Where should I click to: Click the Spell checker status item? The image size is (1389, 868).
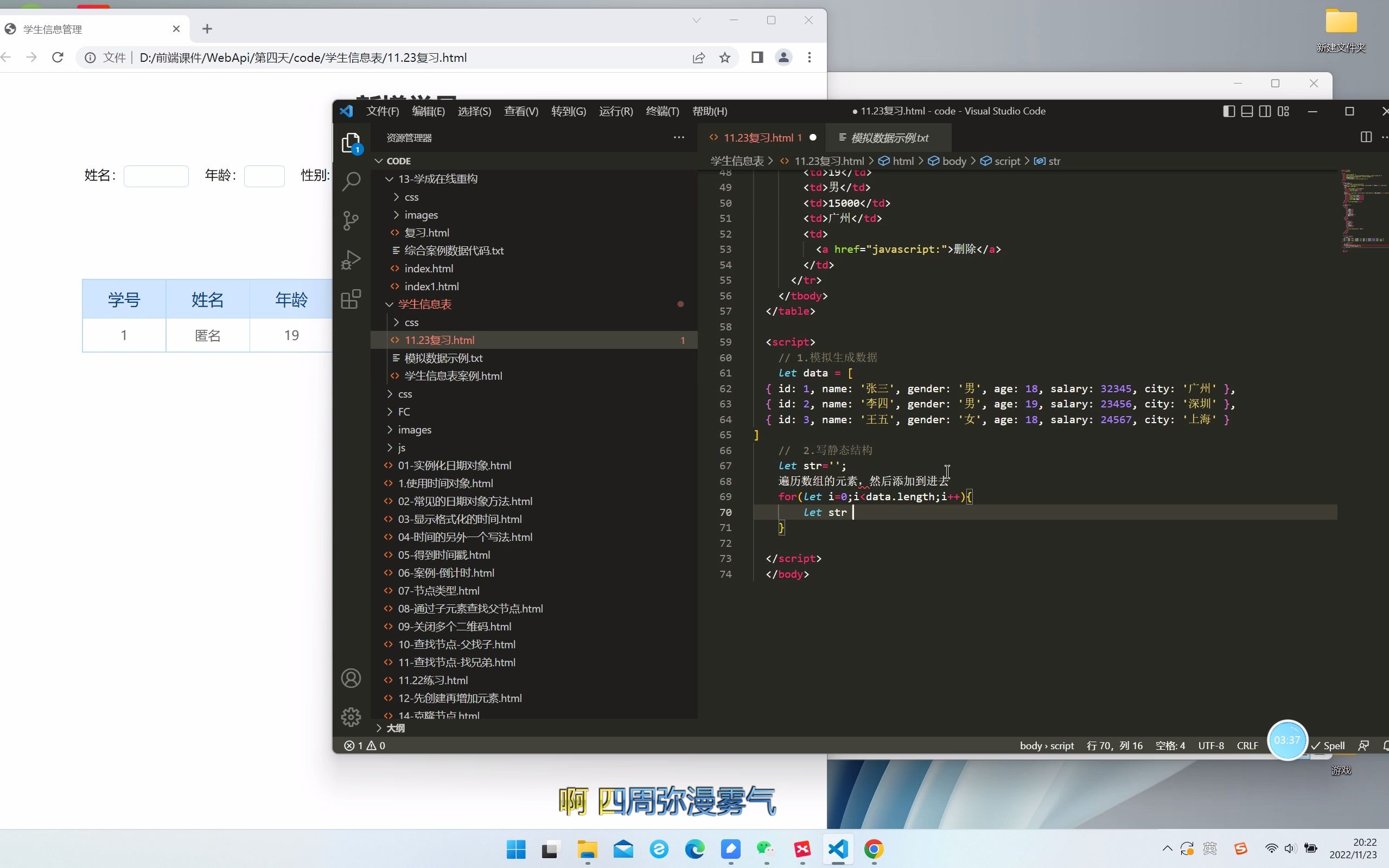[1328, 745]
